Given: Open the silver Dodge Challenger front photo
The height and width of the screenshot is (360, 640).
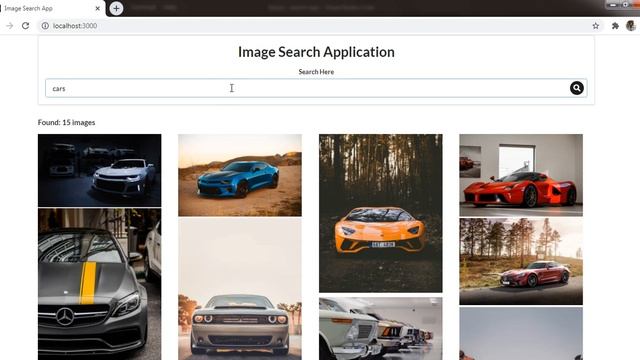Looking at the screenshot, I should coord(240,289).
